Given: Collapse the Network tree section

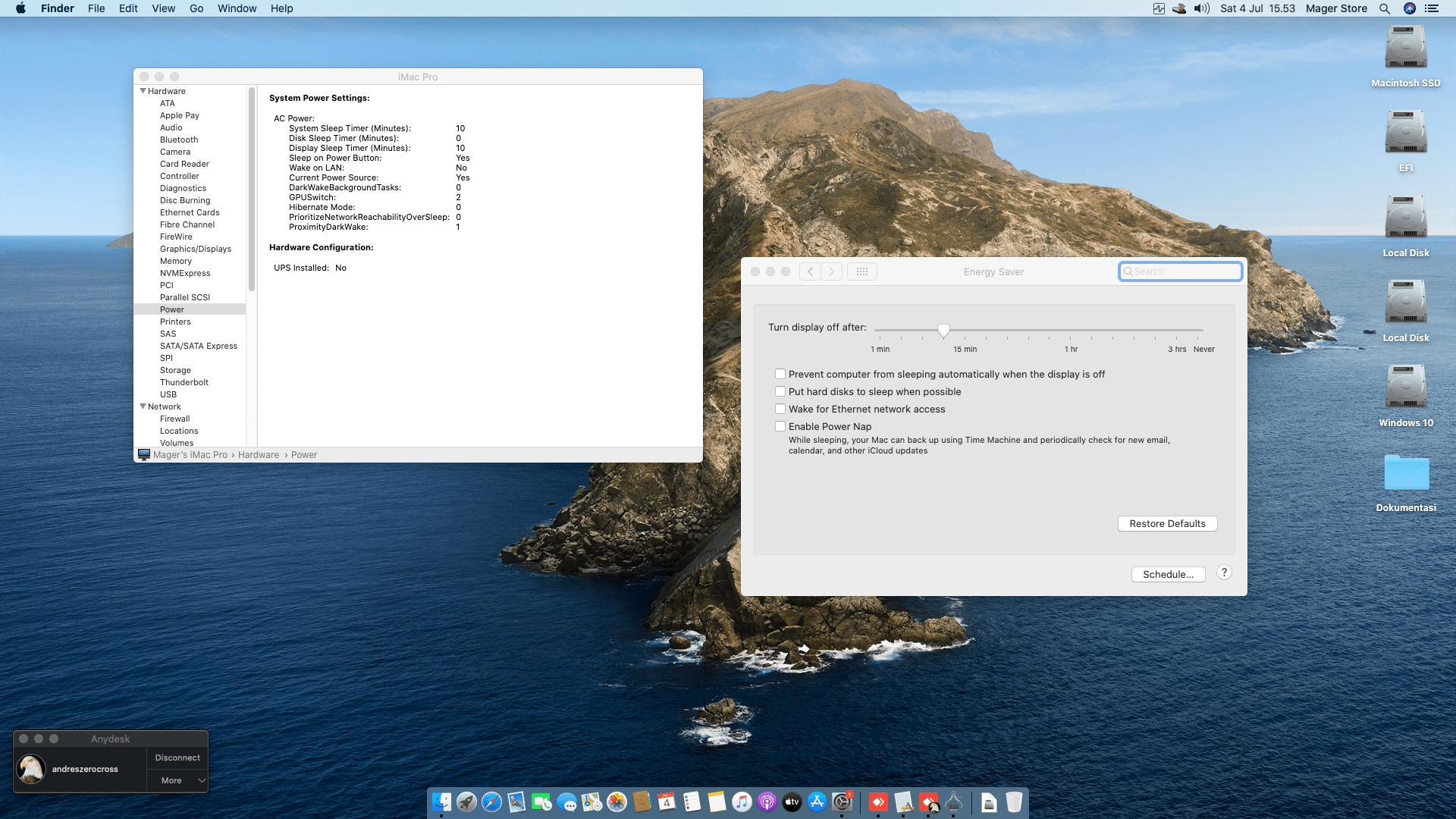Looking at the screenshot, I should pyautogui.click(x=143, y=406).
